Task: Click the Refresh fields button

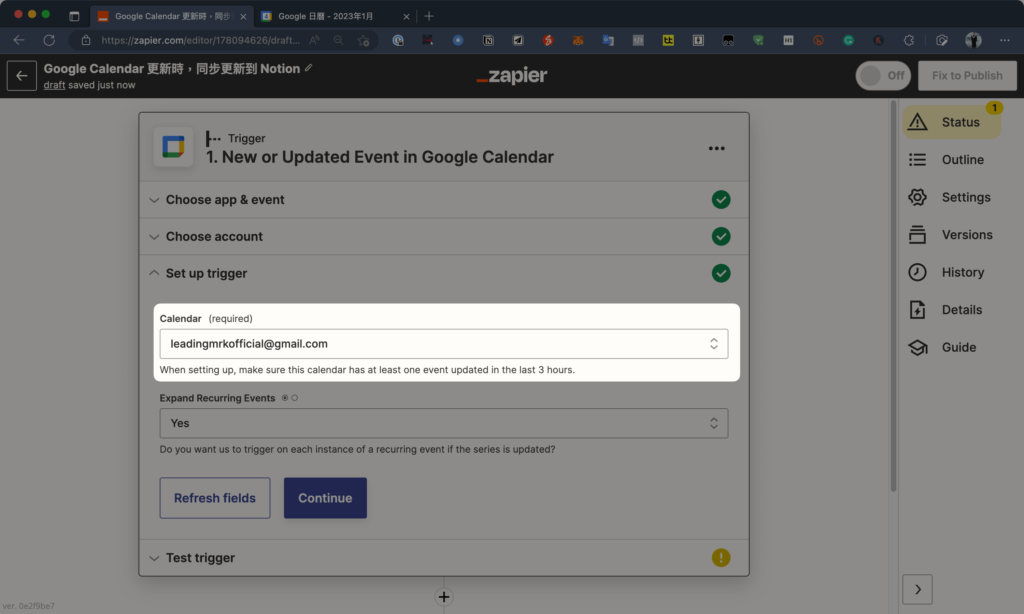Action: click(215, 498)
